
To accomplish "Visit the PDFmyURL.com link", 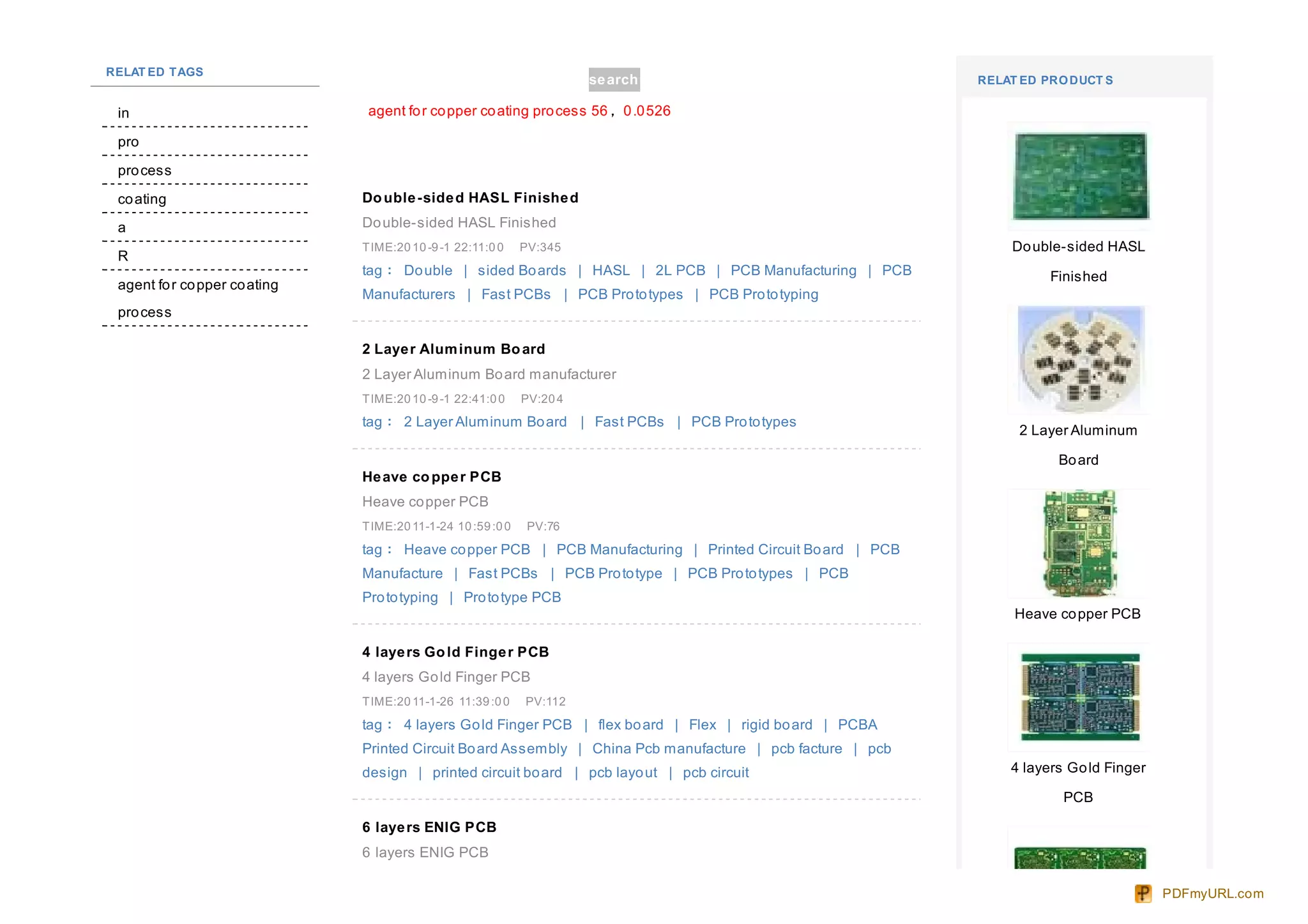I will click(x=1212, y=893).
